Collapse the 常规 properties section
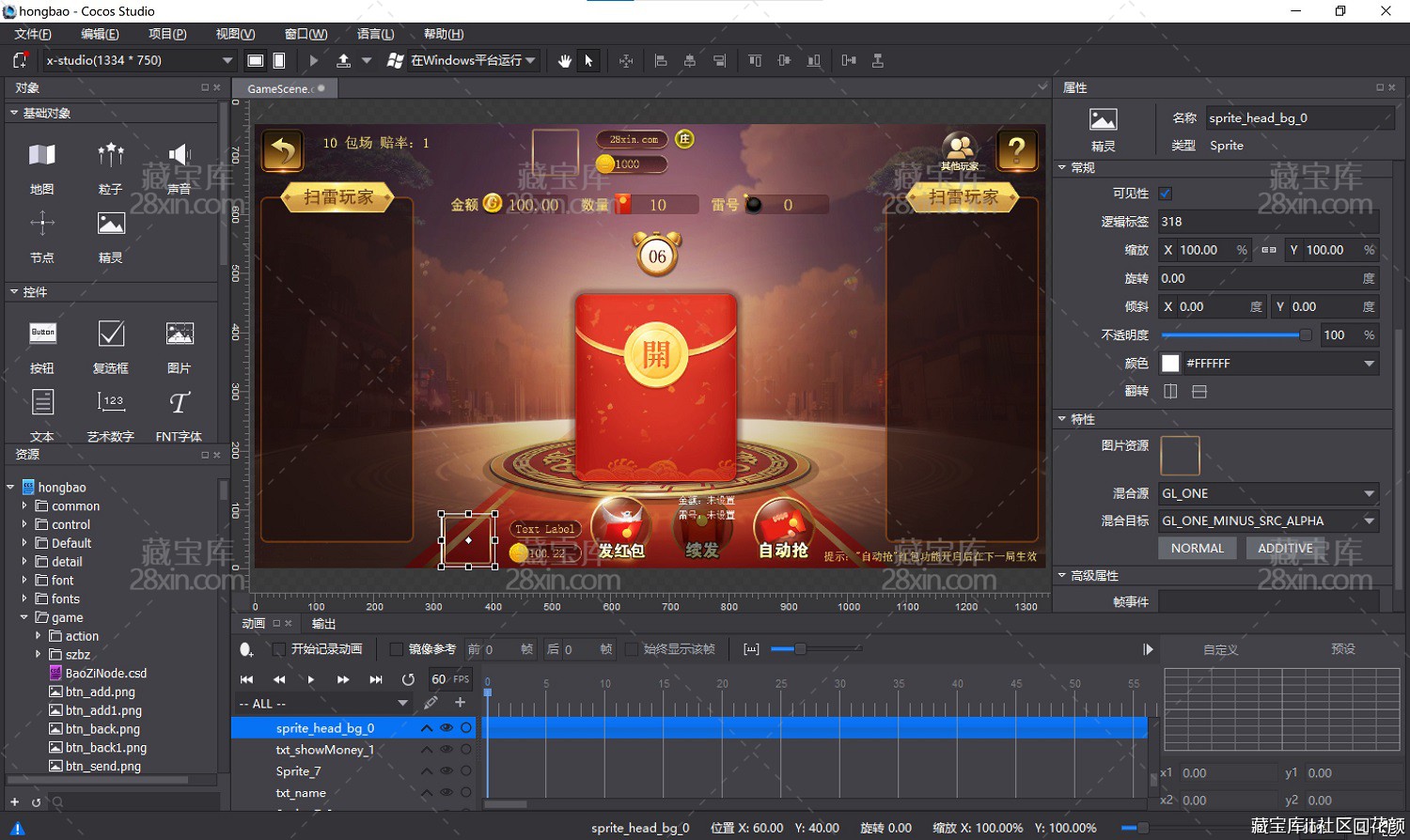 (1062, 167)
